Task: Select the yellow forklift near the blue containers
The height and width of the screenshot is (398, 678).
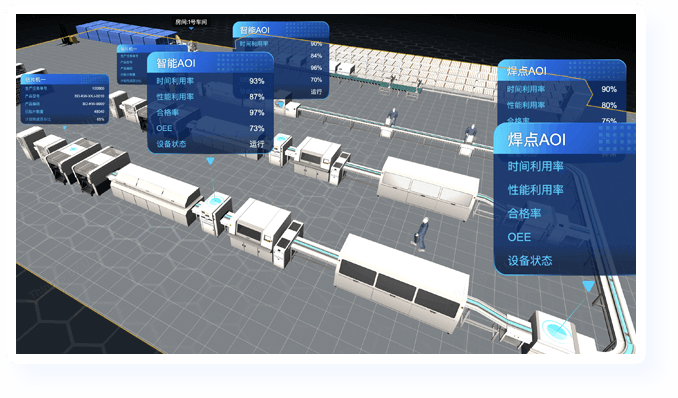Action: pos(69,34)
